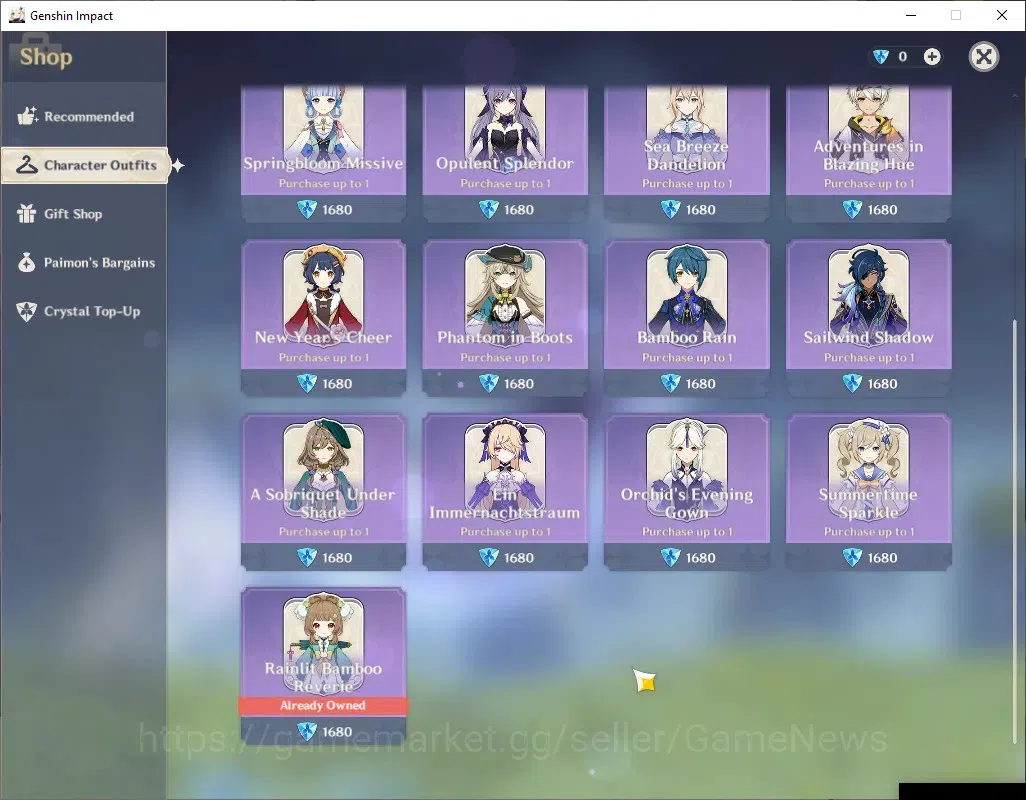This screenshot has width=1026, height=800.
Task: Click the 1680 price of Phantom in Boots
Action: 519,384
